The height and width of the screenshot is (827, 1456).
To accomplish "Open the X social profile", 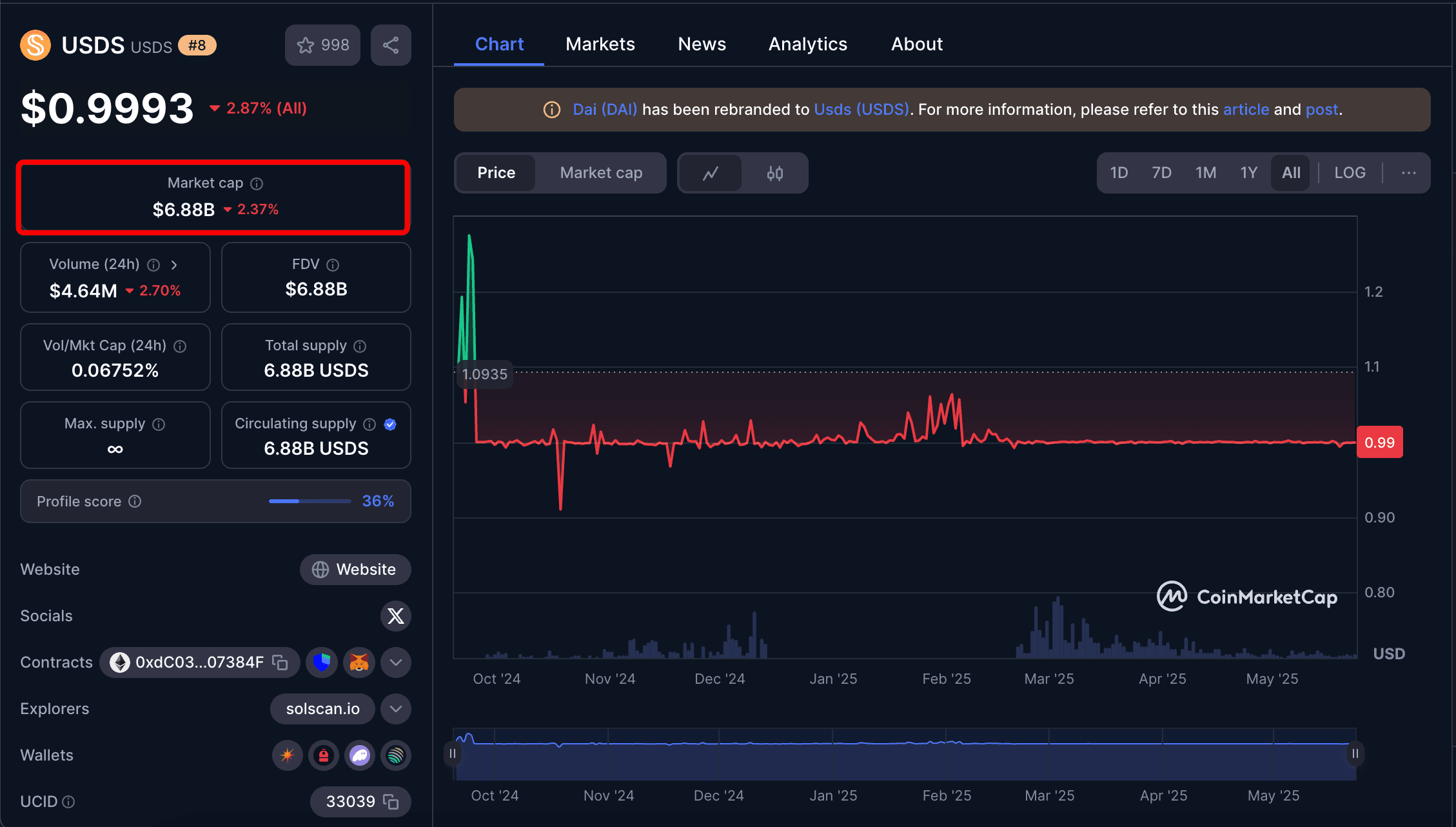I will 396,616.
